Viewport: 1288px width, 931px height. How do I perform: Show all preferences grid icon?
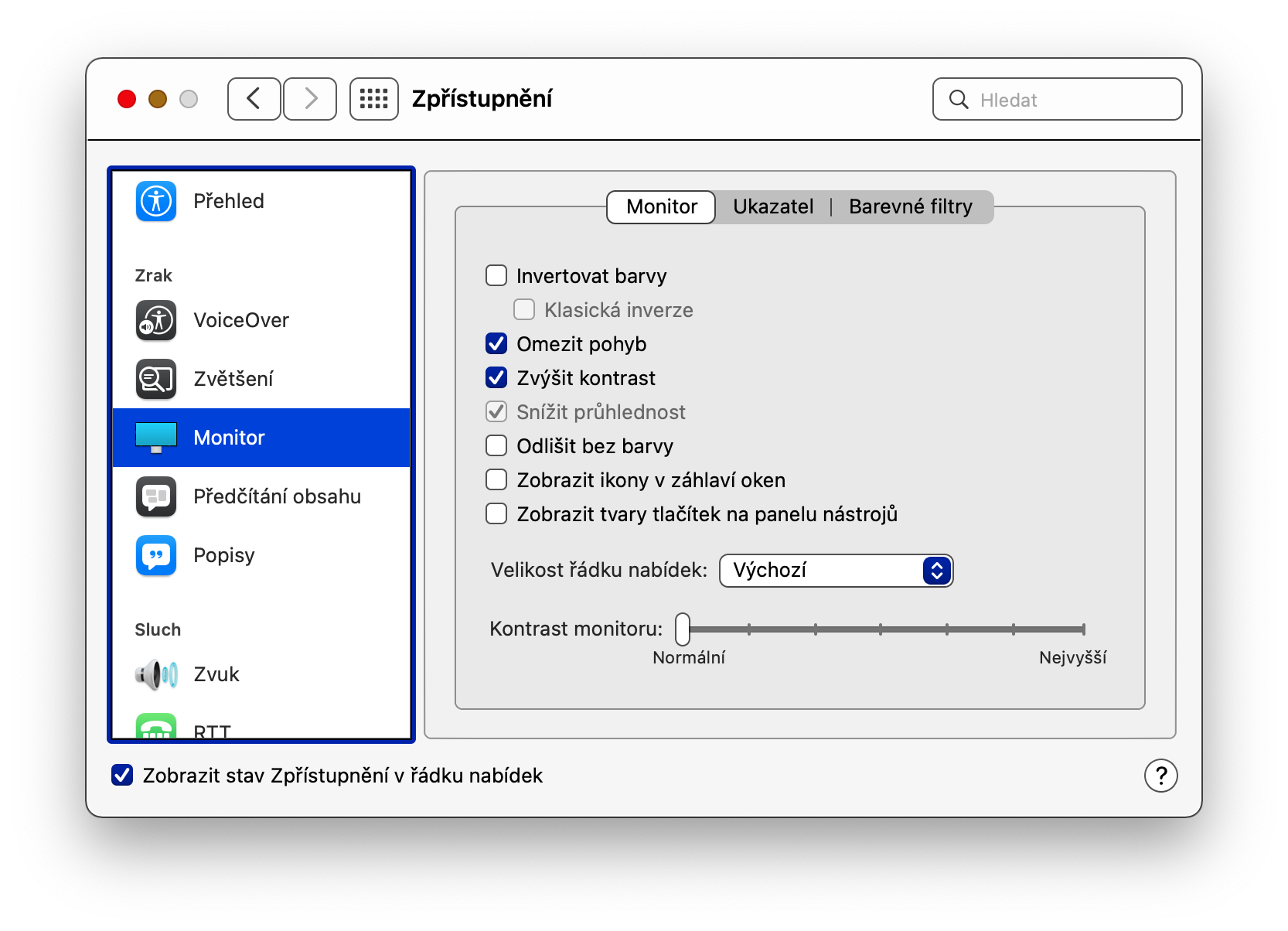374,99
